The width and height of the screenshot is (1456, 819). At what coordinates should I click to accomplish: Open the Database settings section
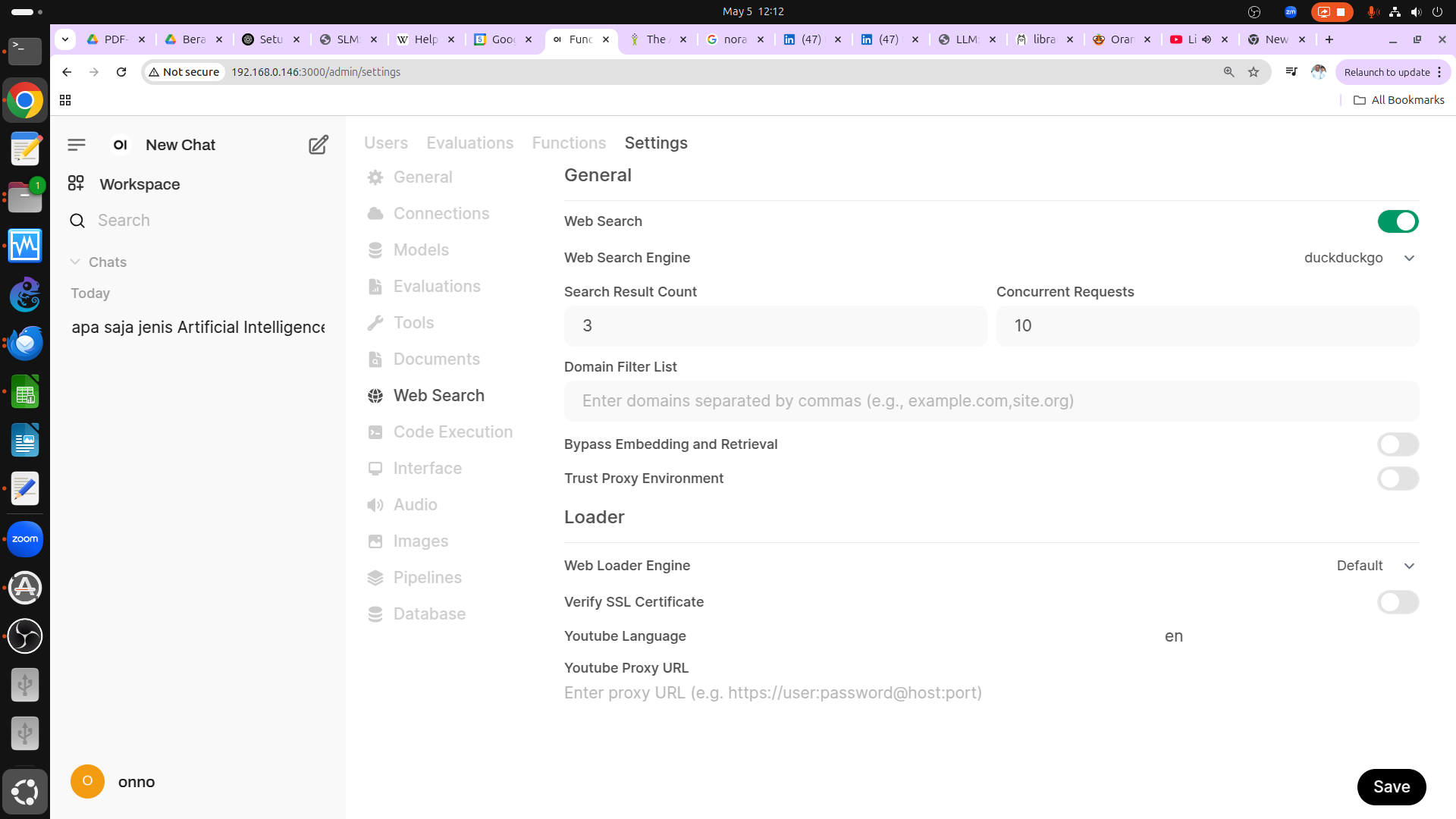coord(429,614)
